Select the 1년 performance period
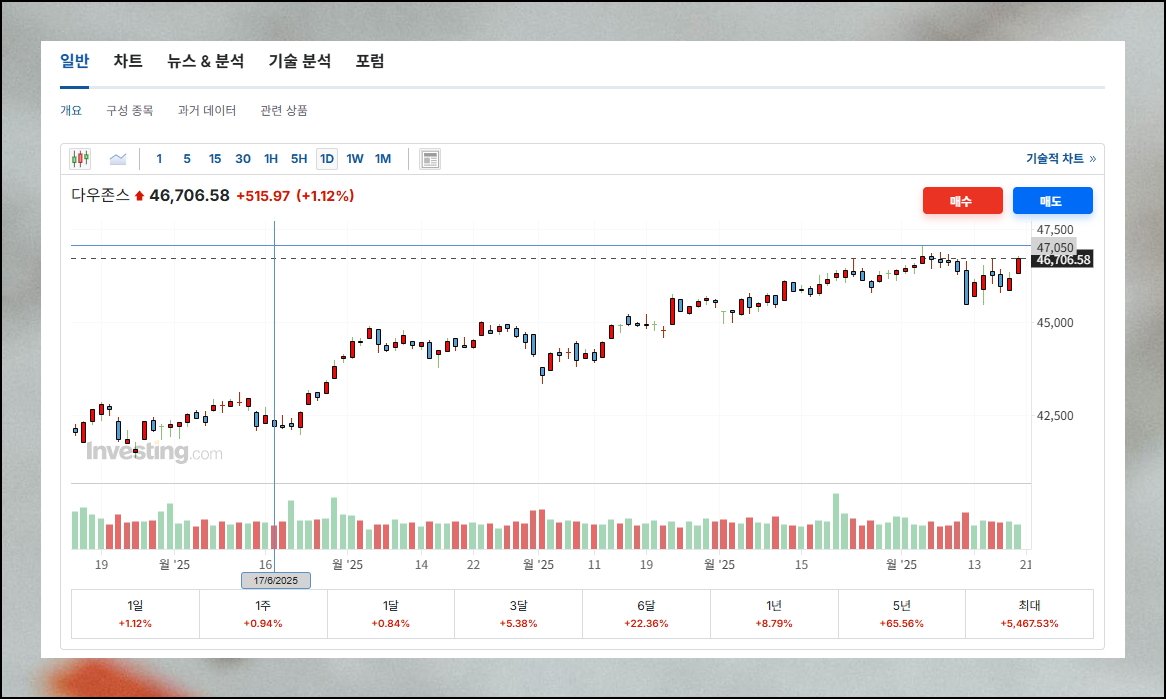Viewport: 1166px width, 699px height. tap(774, 614)
